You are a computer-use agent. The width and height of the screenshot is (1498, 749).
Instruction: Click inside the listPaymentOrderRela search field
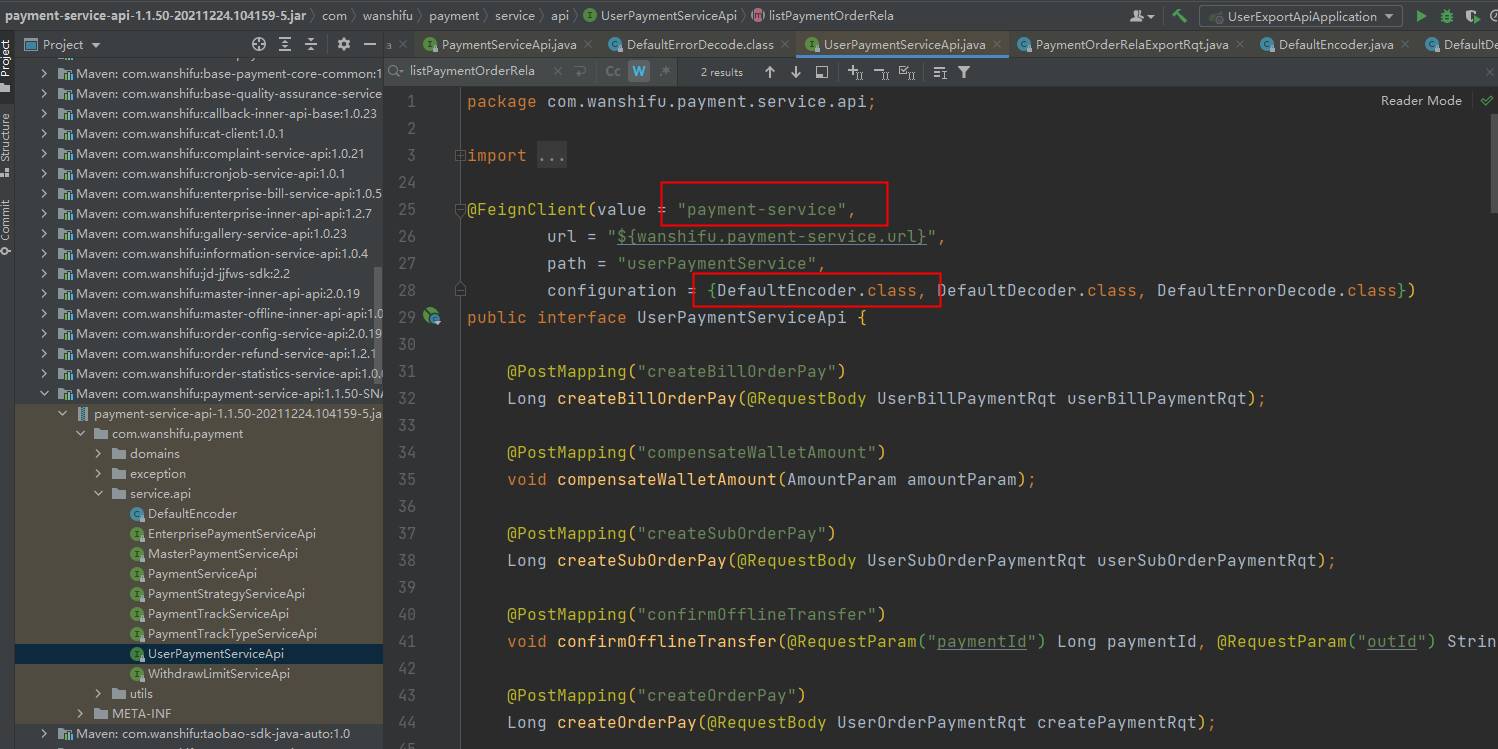[x=472, y=71]
